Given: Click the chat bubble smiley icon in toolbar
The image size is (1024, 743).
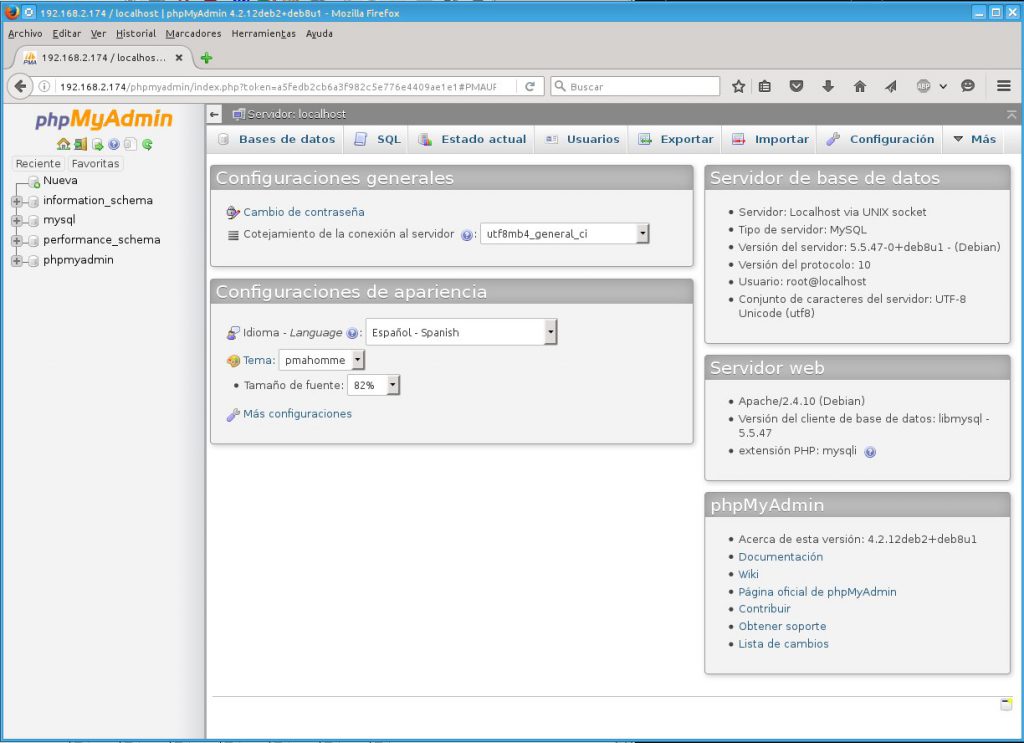Looking at the screenshot, I should pos(968,86).
